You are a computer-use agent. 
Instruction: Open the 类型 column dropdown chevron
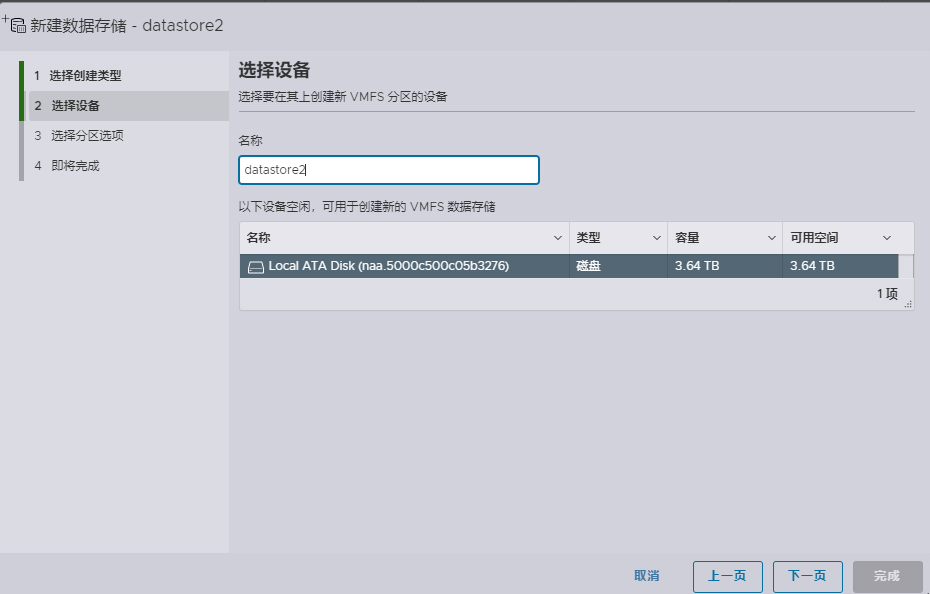coord(657,238)
